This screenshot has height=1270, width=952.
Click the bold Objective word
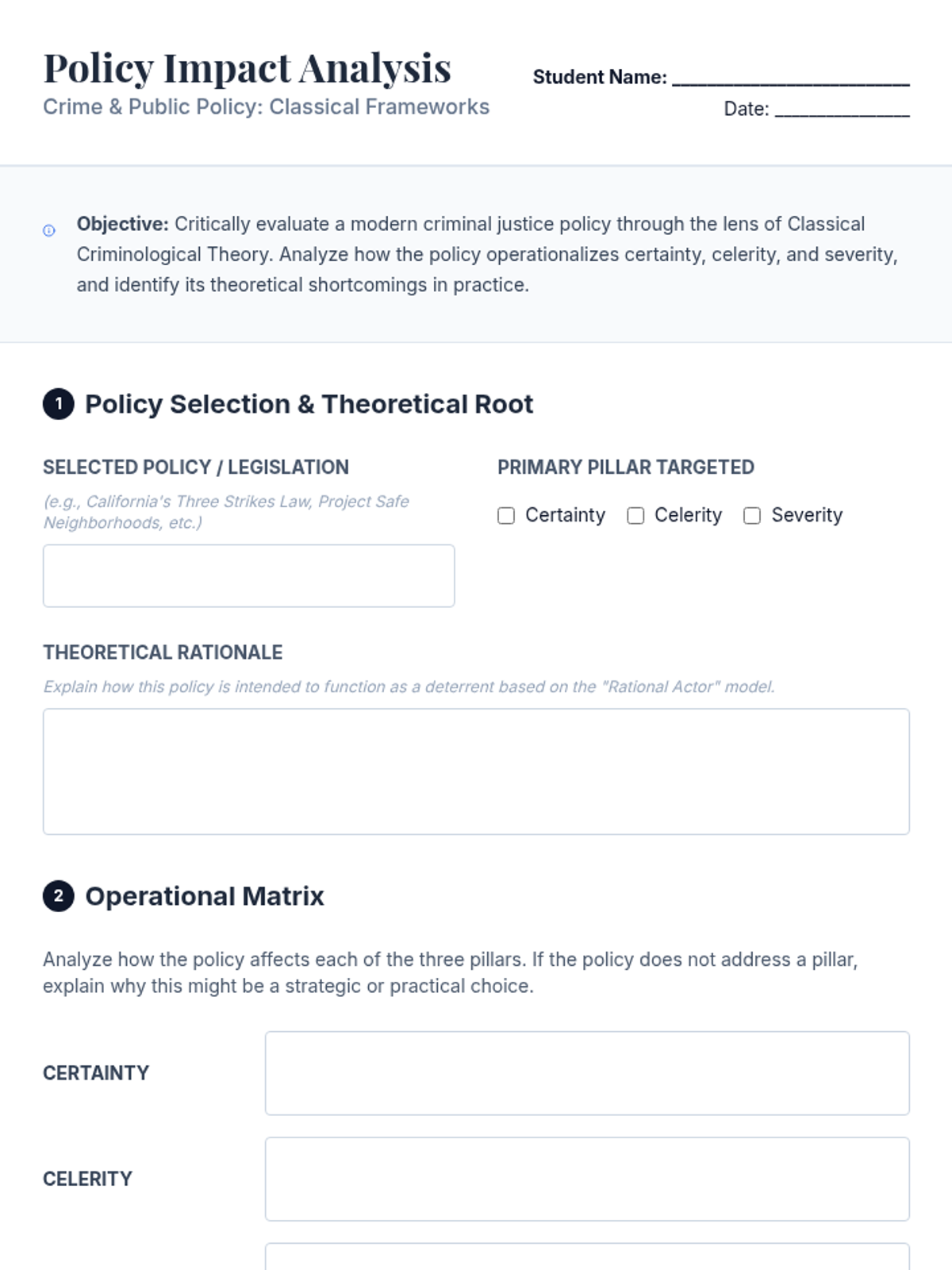(x=122, y=224)
